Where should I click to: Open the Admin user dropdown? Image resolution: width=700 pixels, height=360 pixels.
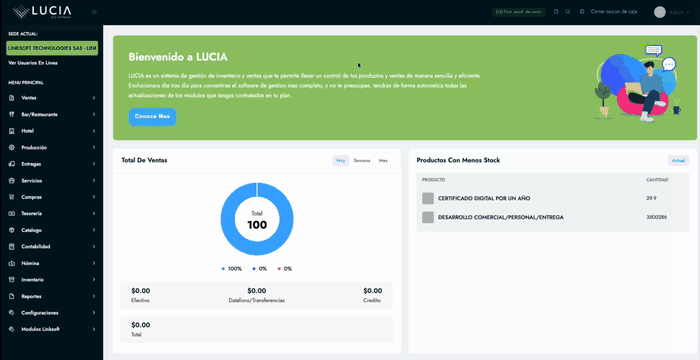point(679,13)
